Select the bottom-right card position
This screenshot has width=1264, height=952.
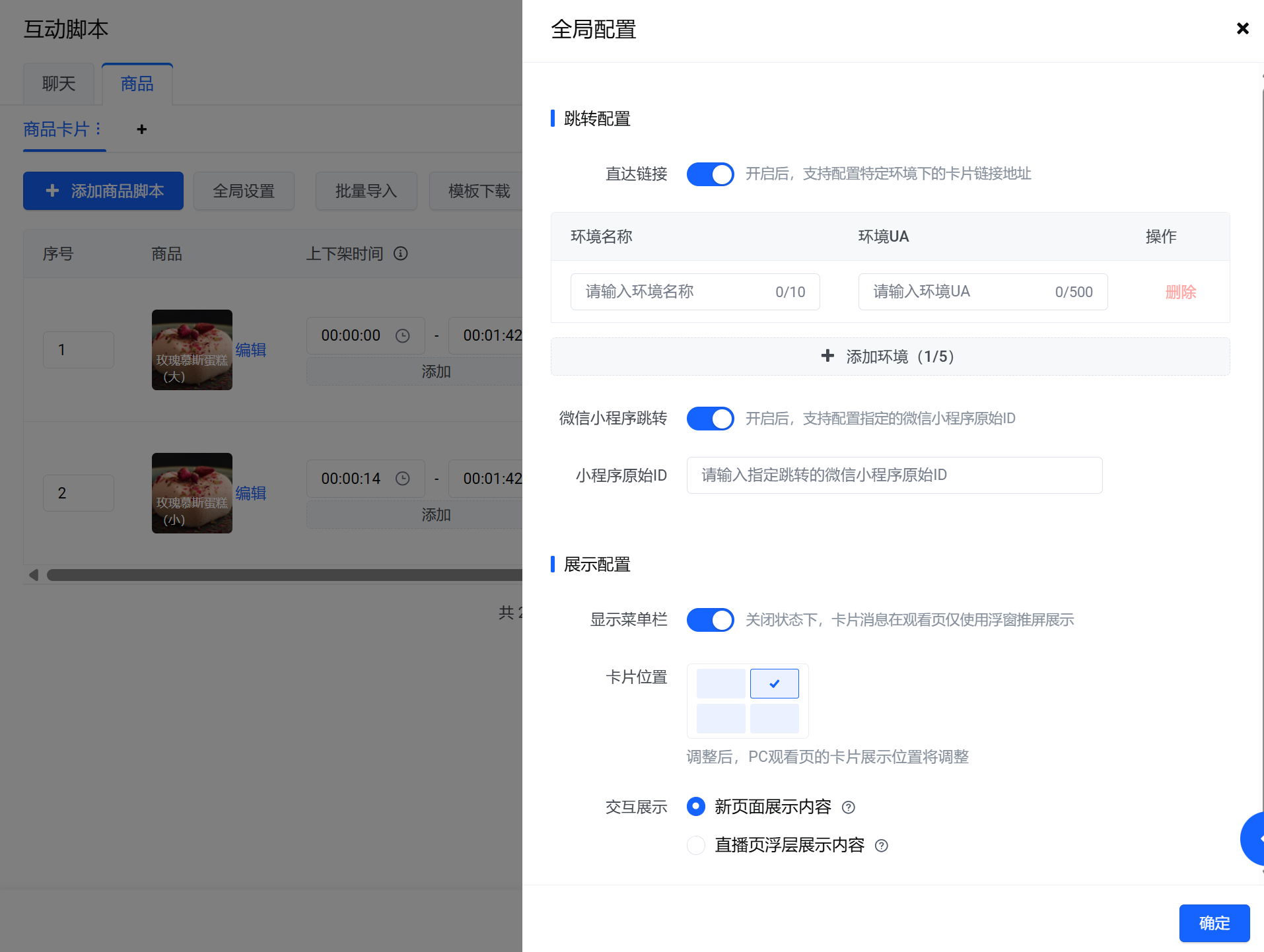pos(774,718)
